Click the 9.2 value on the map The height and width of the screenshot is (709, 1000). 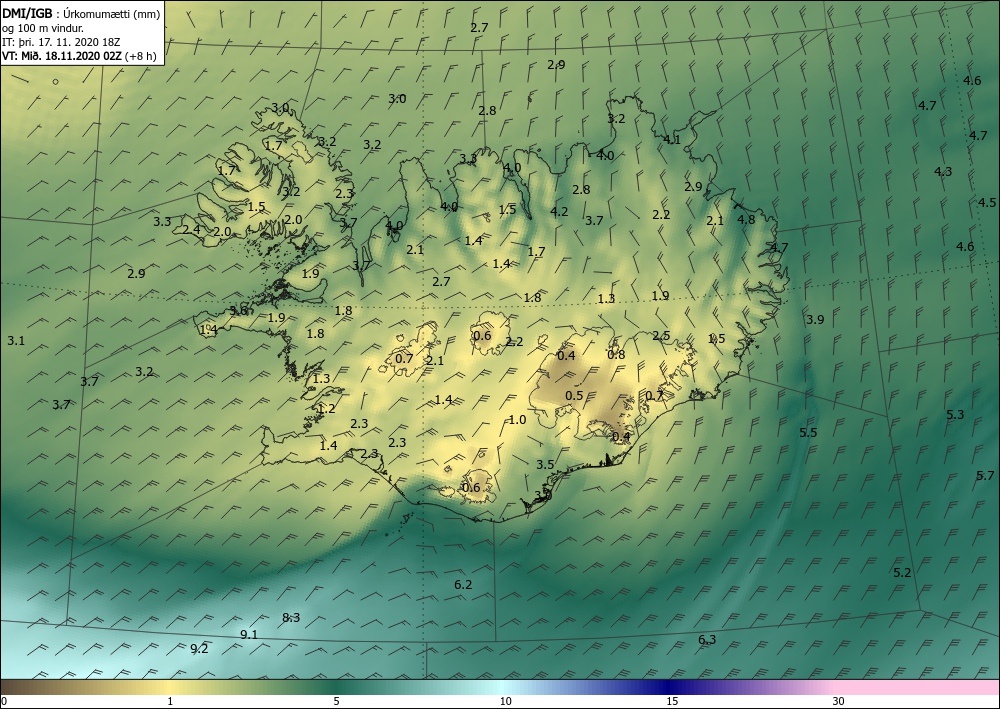click(199, 648)
